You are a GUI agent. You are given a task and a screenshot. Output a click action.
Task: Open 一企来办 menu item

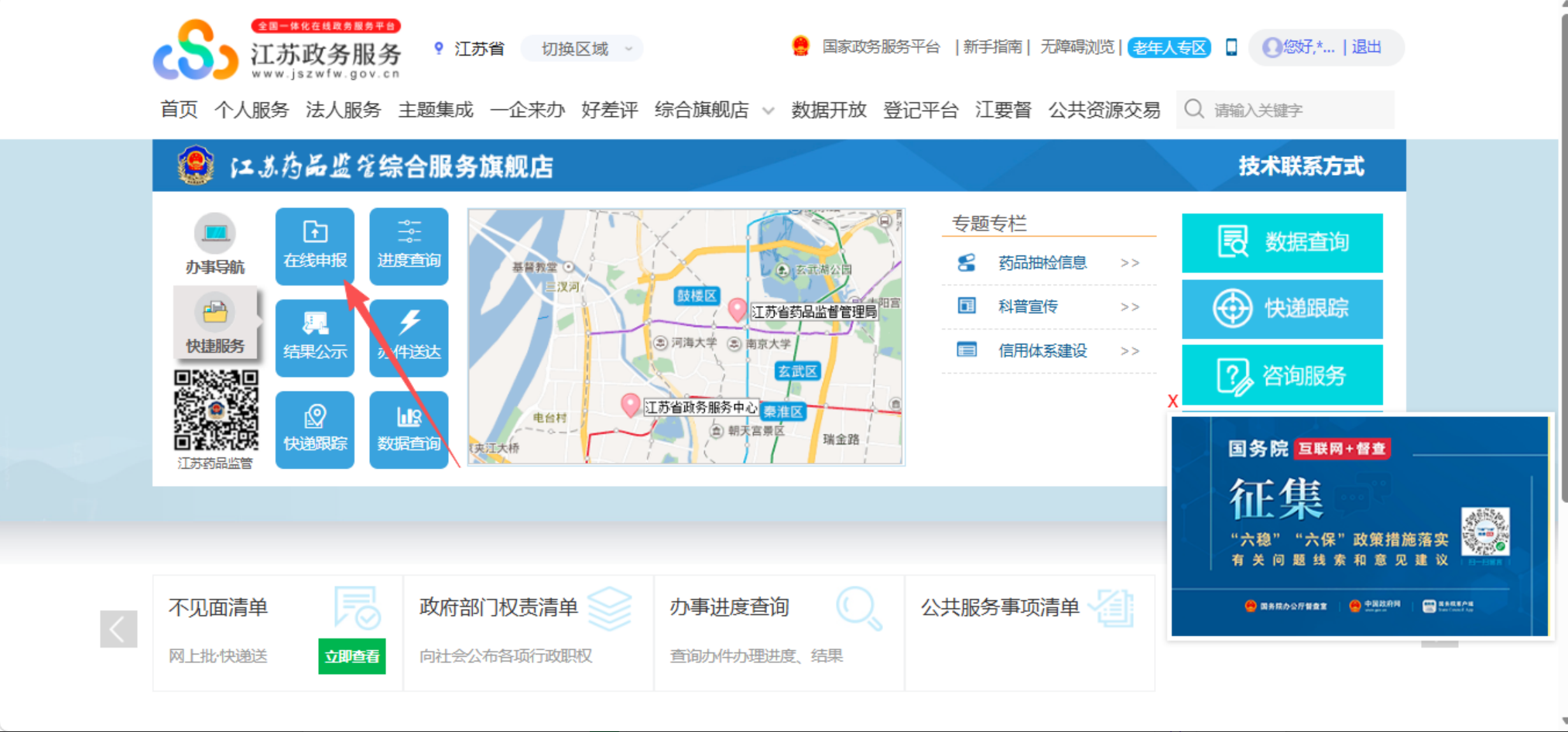[528, 110]
